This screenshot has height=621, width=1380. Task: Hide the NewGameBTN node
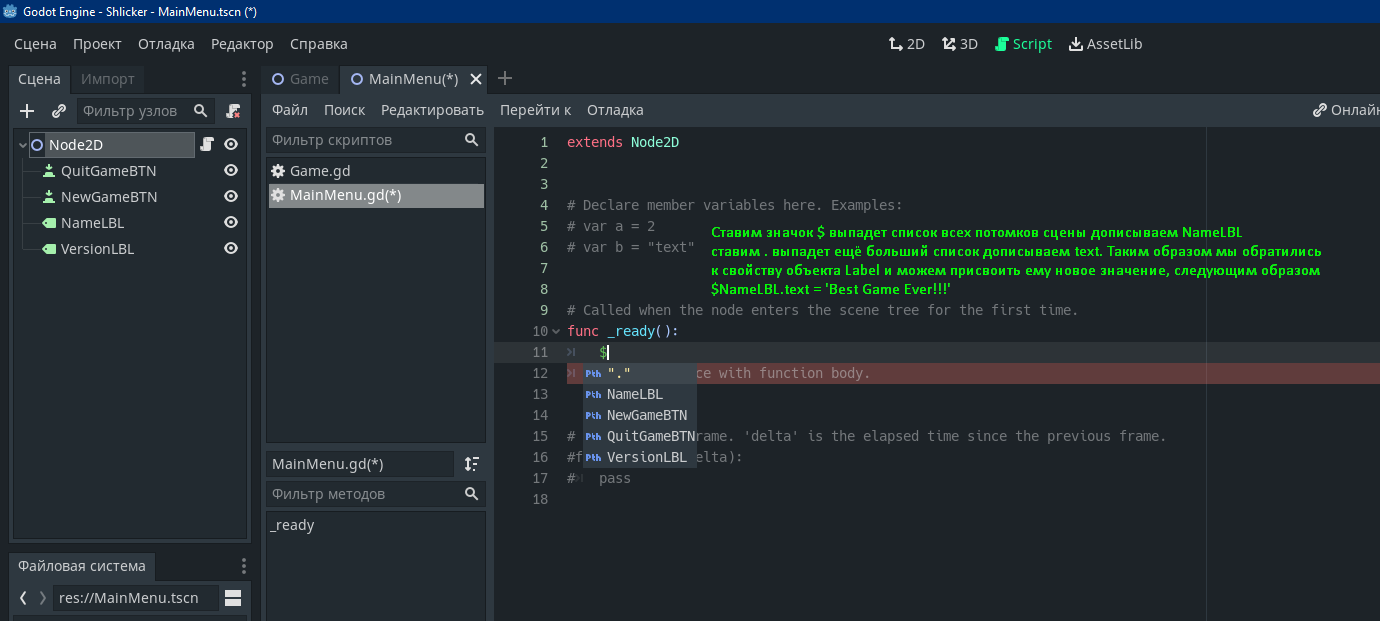click(x=231, y=197)
